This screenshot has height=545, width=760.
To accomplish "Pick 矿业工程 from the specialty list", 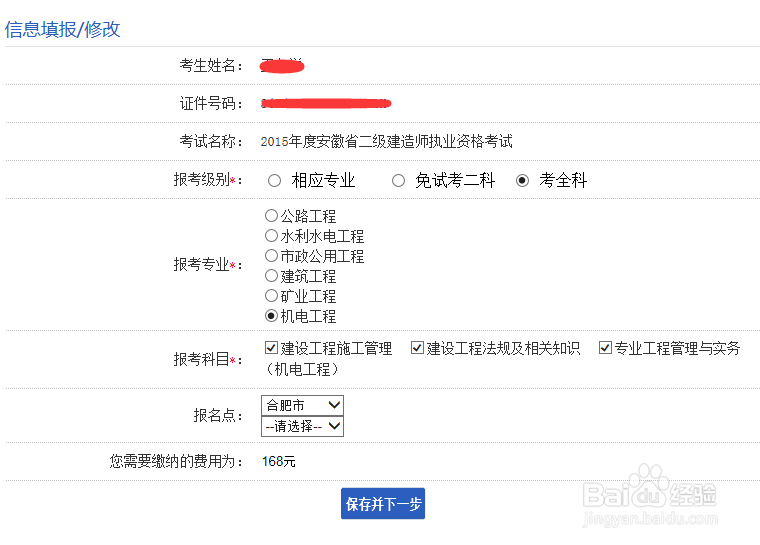I will pyautogui.click(x=271, y=296).
